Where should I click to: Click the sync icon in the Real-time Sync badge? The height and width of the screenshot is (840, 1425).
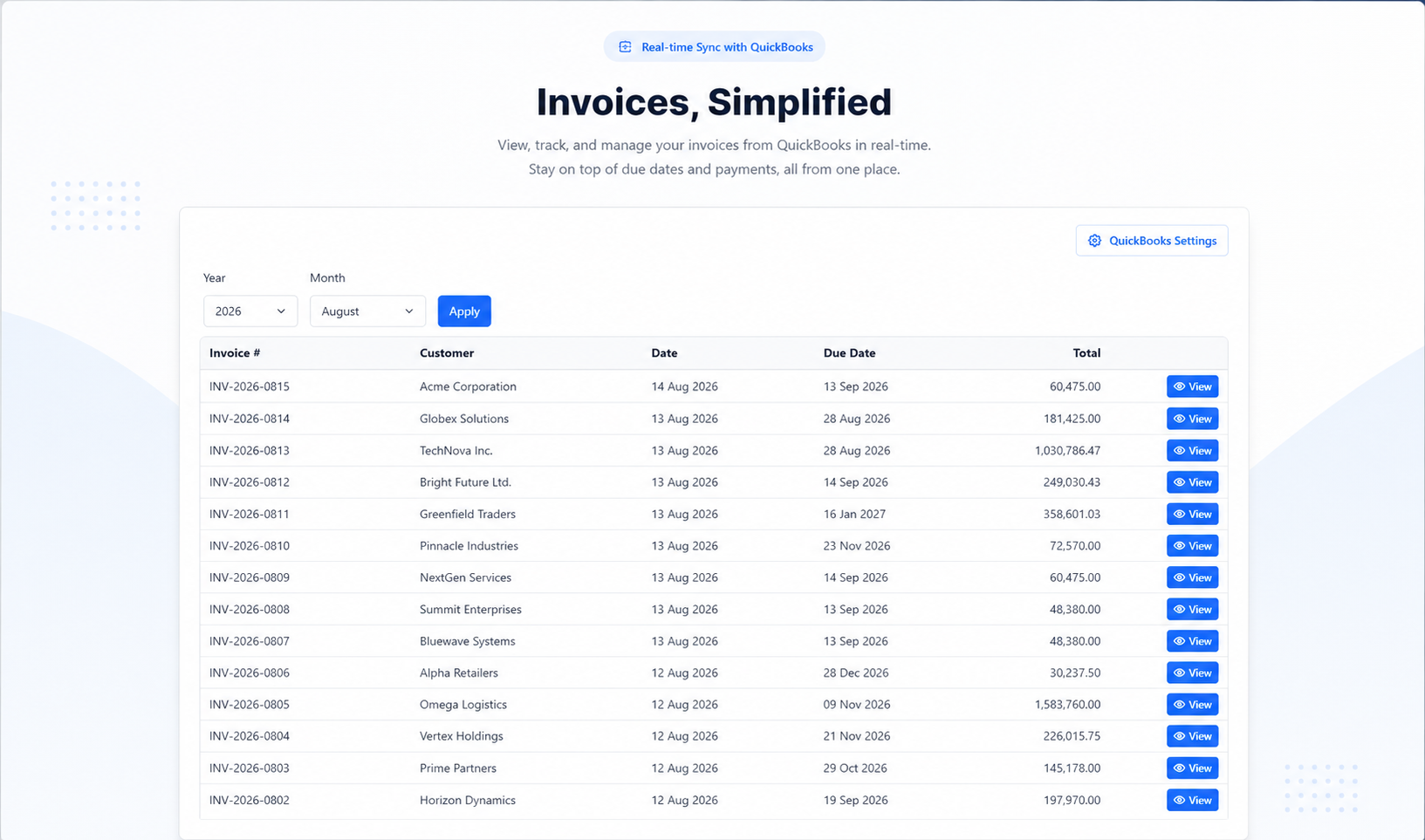point(625,47)
